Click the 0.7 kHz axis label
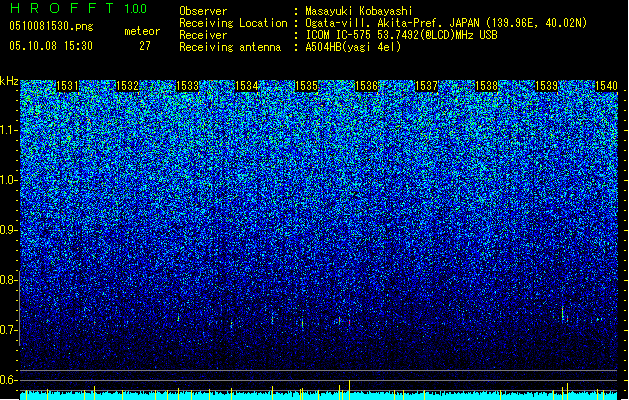This screenshot has width=629, height=400. click(x=9, y=330)
